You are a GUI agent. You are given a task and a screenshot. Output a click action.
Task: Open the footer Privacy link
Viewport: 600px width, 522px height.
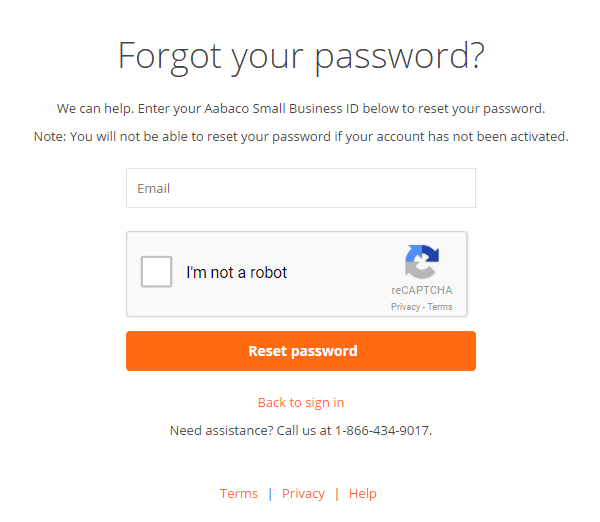(x=303, y=493)
